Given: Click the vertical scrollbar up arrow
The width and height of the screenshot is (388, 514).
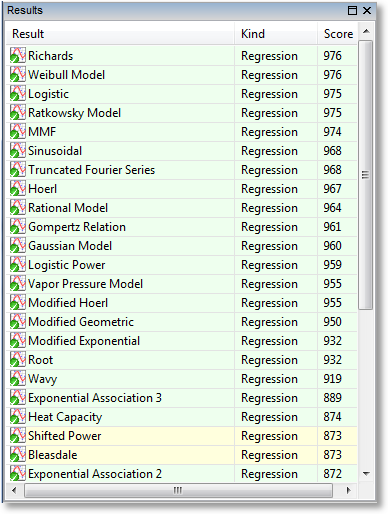Looking at the screenshot, I should coord(366,31).
